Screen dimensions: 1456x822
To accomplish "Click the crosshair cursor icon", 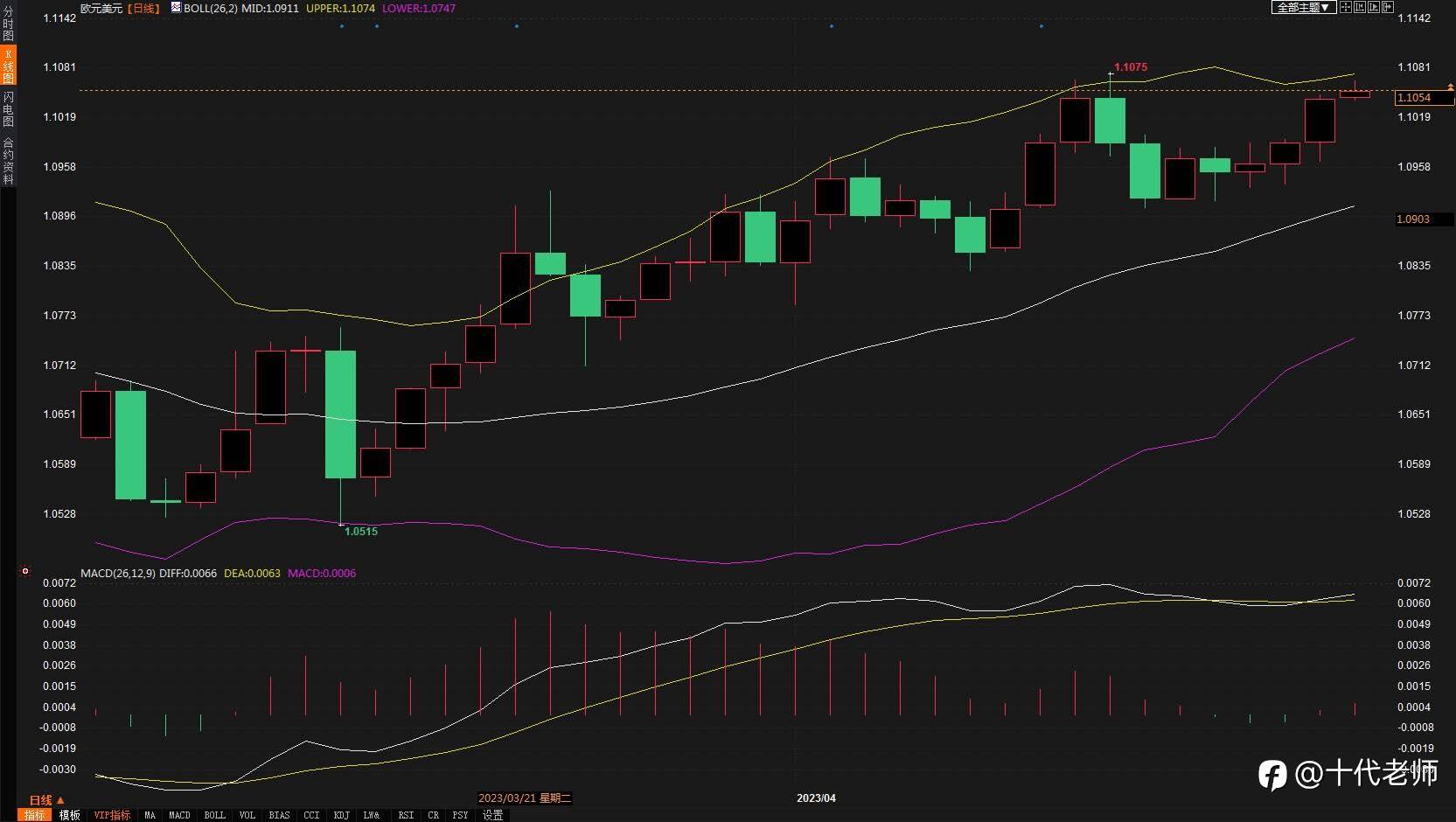I will pyautogui.click(x=1346, y=7).
